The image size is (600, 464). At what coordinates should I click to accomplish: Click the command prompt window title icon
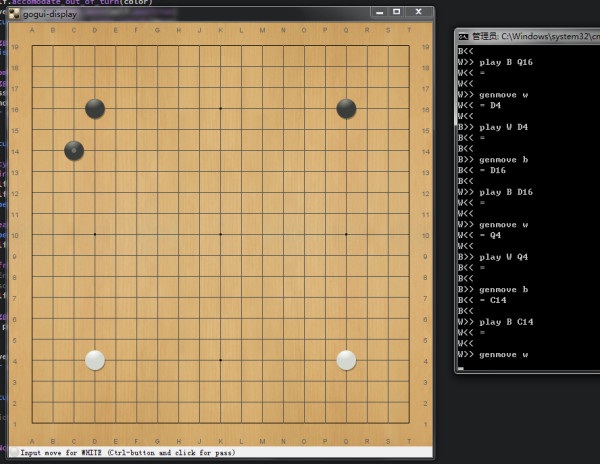pyautogui.click(x=463, y=36)
